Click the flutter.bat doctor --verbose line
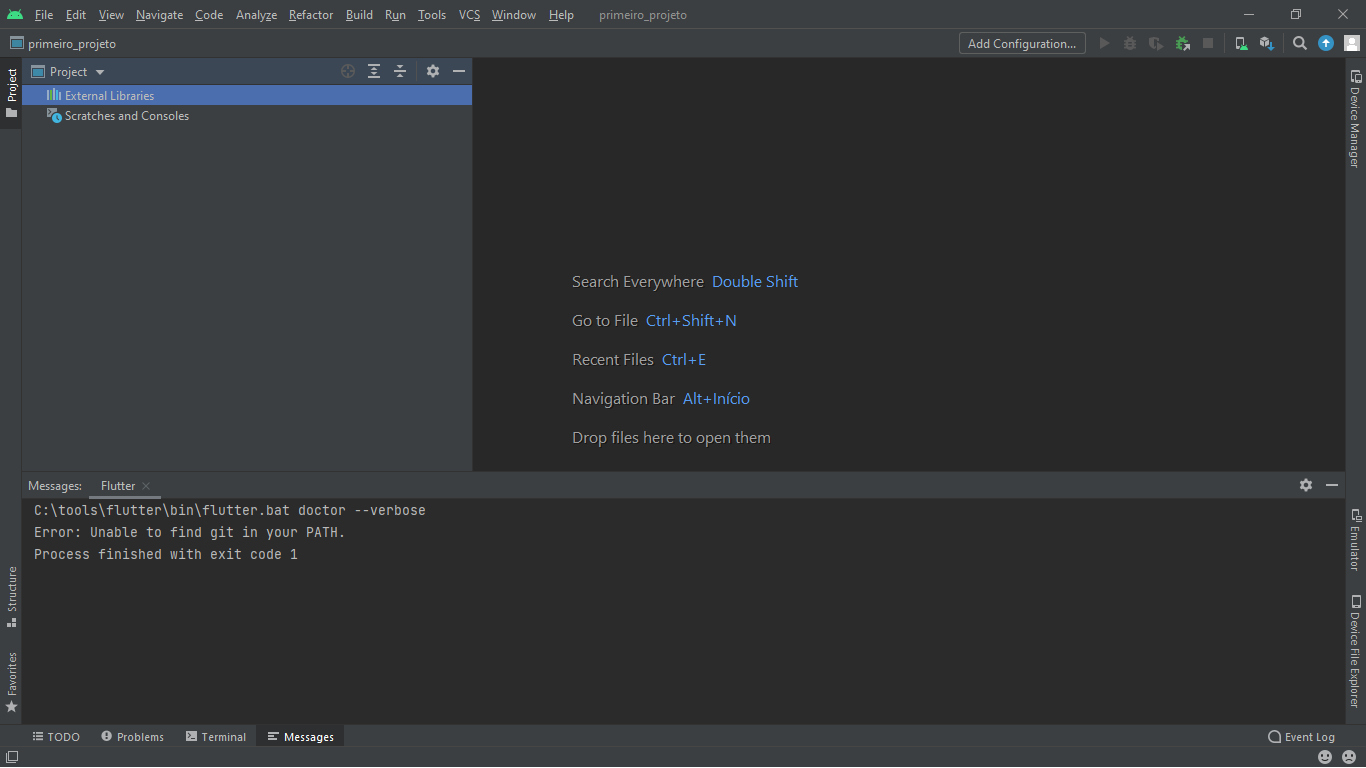 [230, 510]
